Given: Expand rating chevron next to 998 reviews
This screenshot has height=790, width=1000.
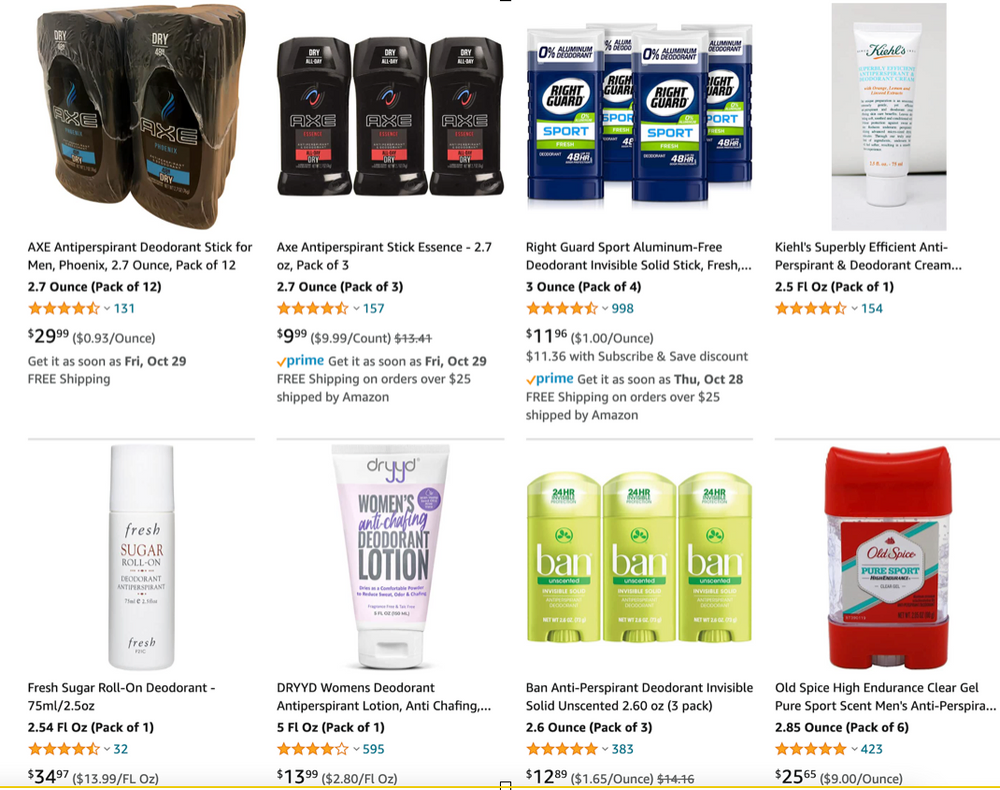Looking at the screenshot, I should pyautogui.click(x=605, y=309).
